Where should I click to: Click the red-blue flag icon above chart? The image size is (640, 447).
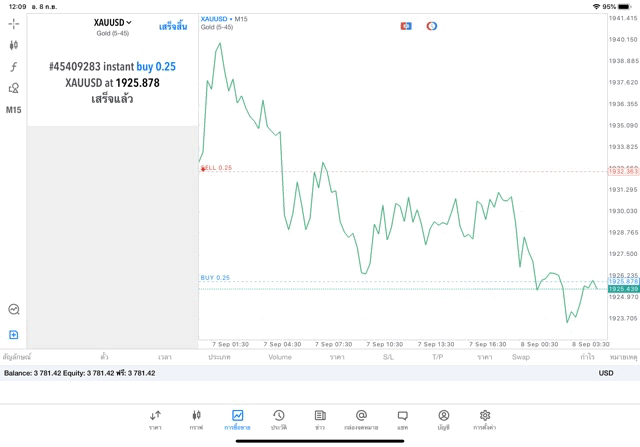click(406, 25)
